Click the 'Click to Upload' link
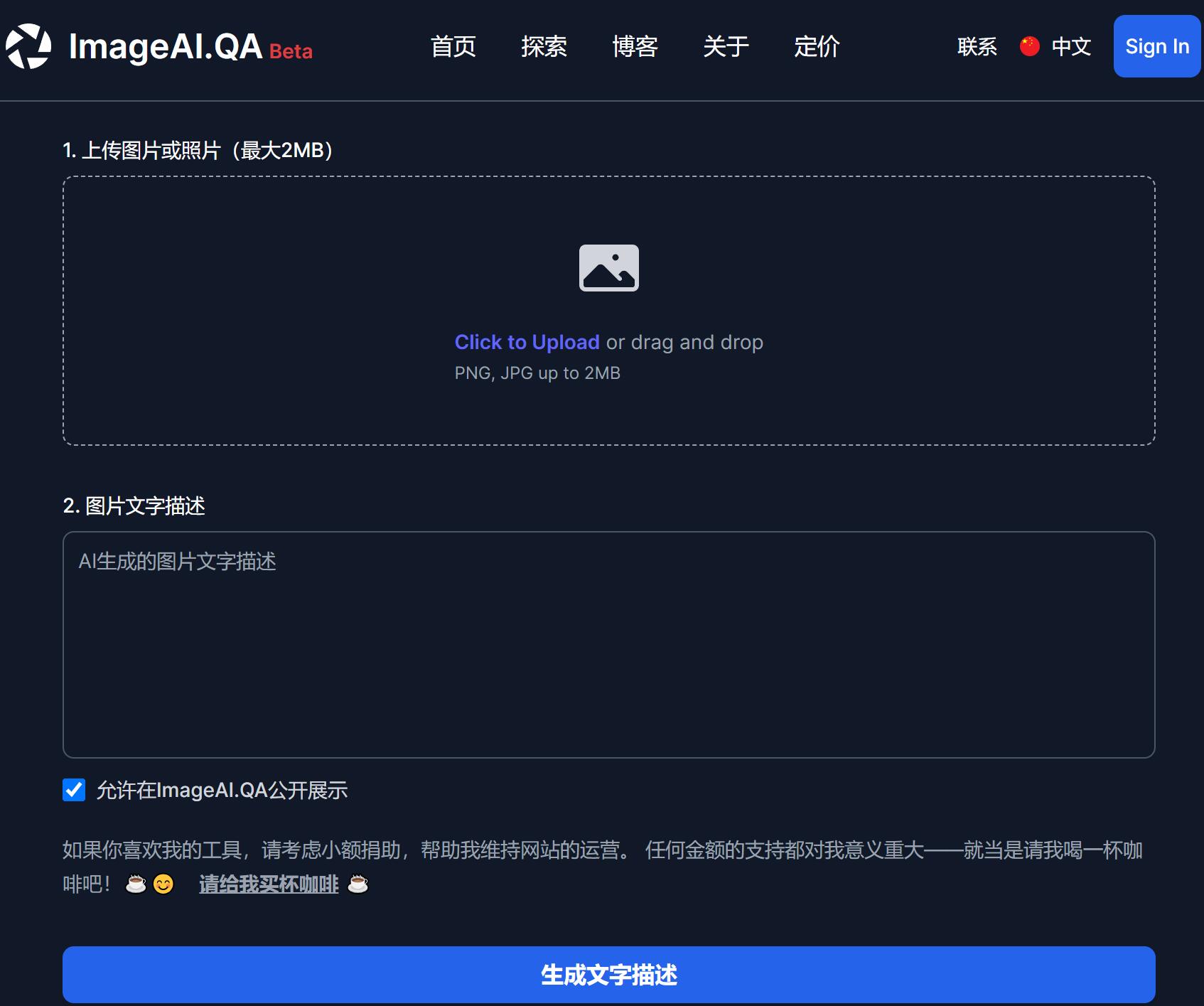This screenshot has height=1006, width=1204. (x=527, y=342)
